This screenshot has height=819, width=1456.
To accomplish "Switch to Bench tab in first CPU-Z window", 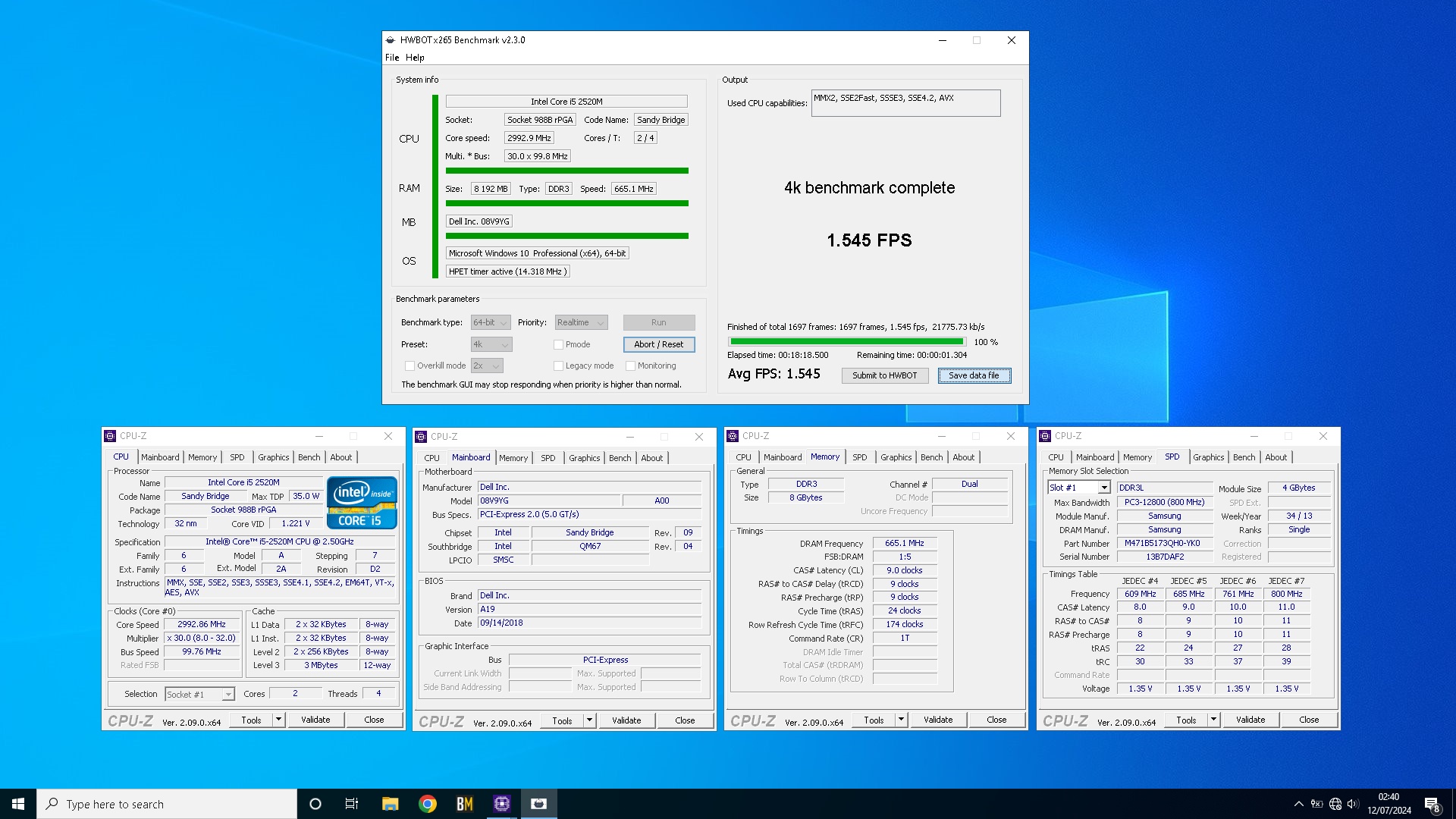I will point(309,457).
